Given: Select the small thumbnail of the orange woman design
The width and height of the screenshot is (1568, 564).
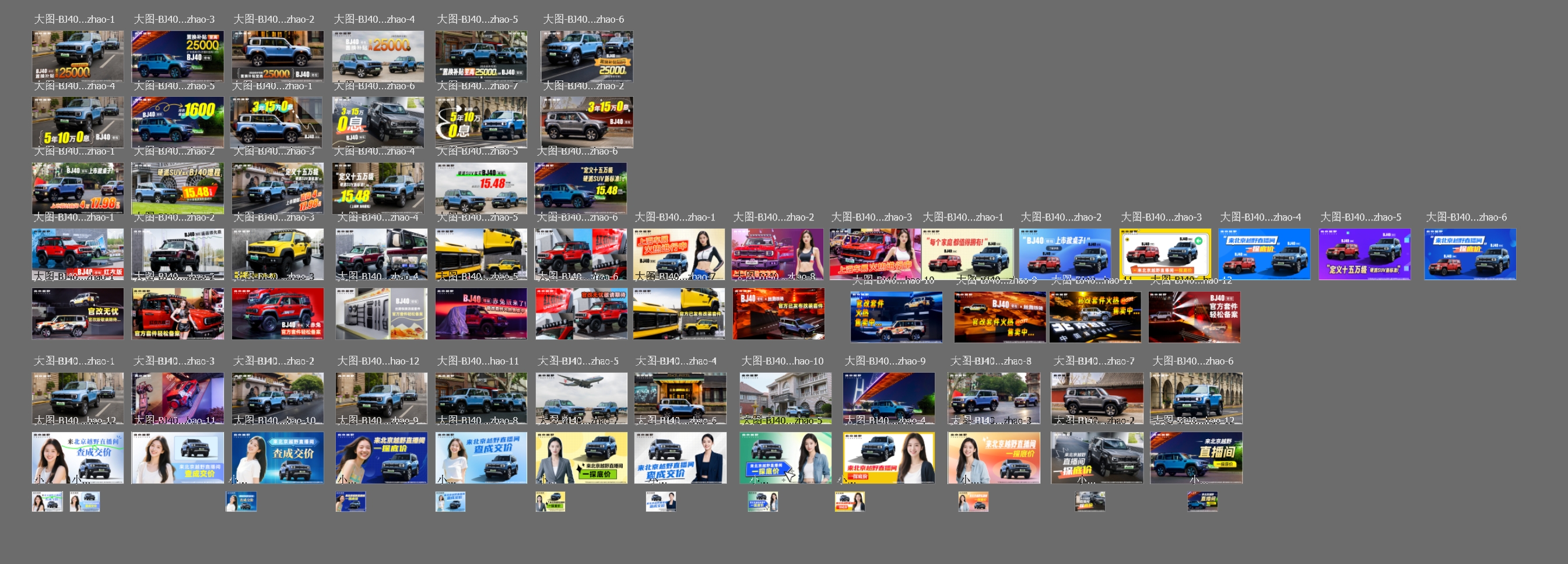Looking at the screenshot, I should click(973, 502).
